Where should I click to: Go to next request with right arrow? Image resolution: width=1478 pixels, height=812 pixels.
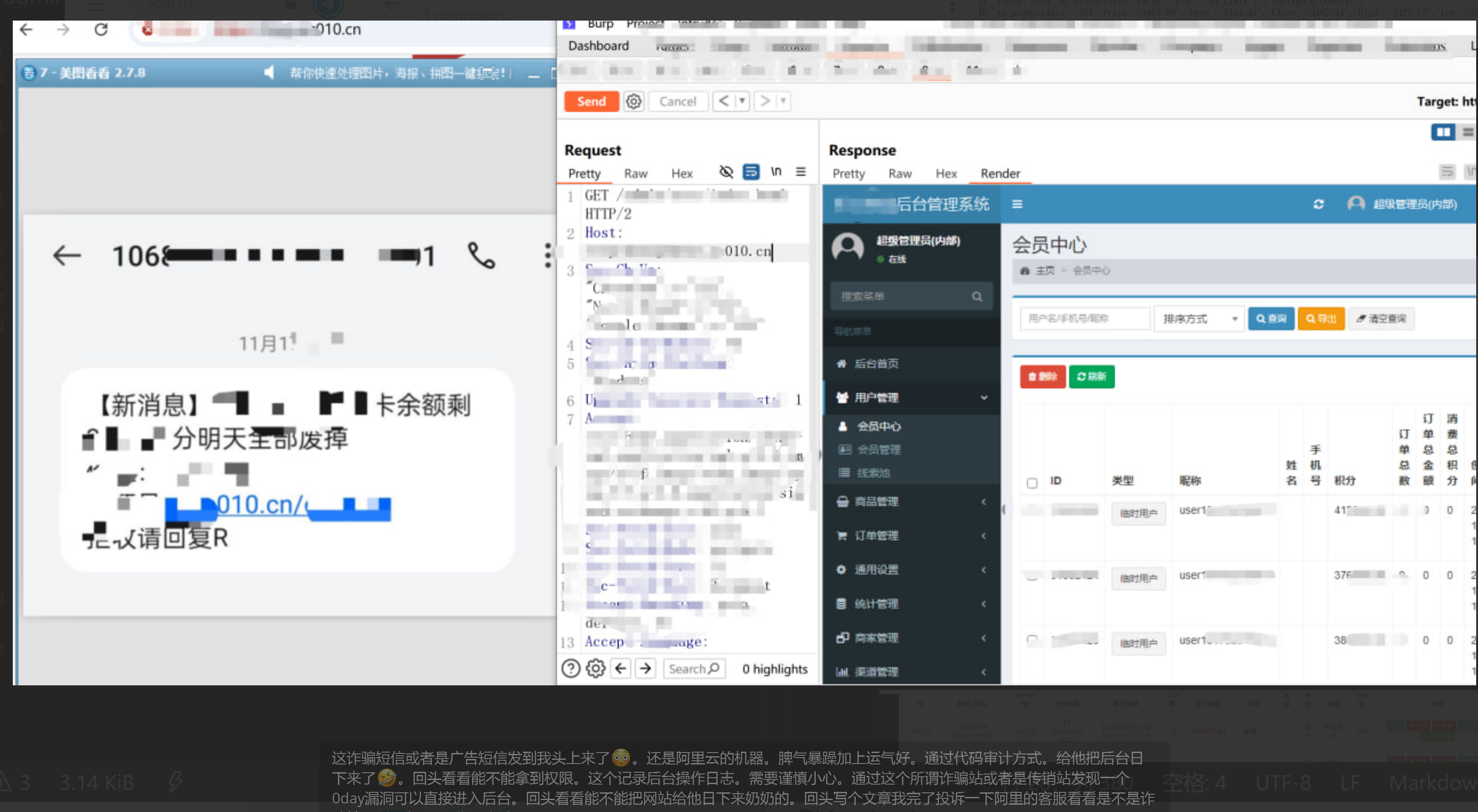765,101
